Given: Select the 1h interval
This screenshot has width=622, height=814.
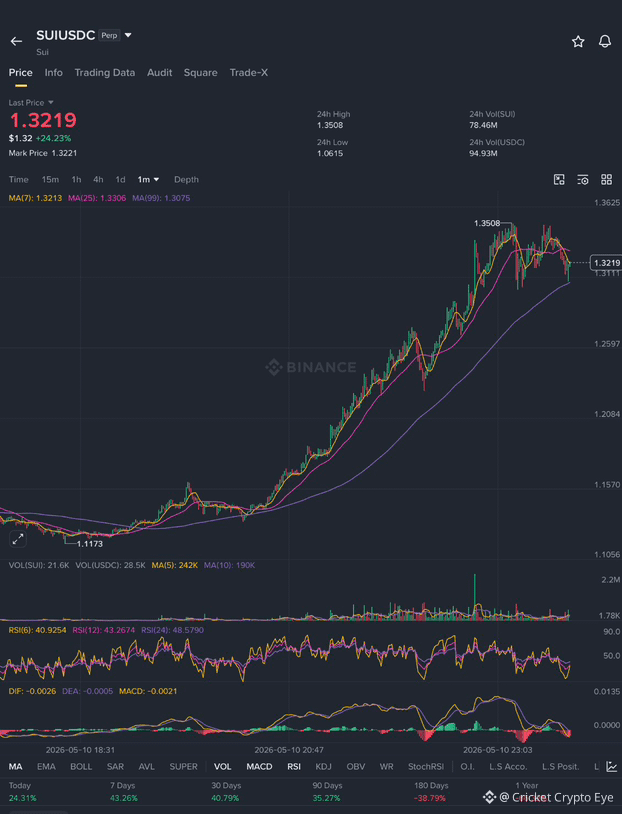Looking at the screenshot, I should (x=76, y=180).
